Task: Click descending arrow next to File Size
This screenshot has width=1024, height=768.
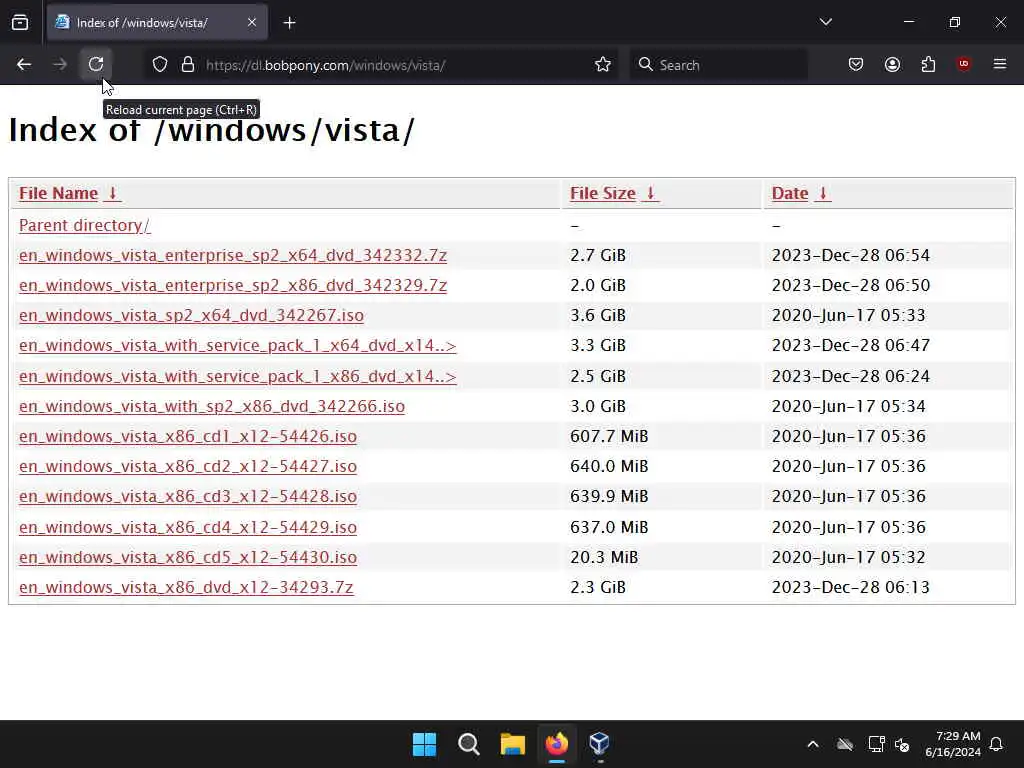Action: [650, 193]
